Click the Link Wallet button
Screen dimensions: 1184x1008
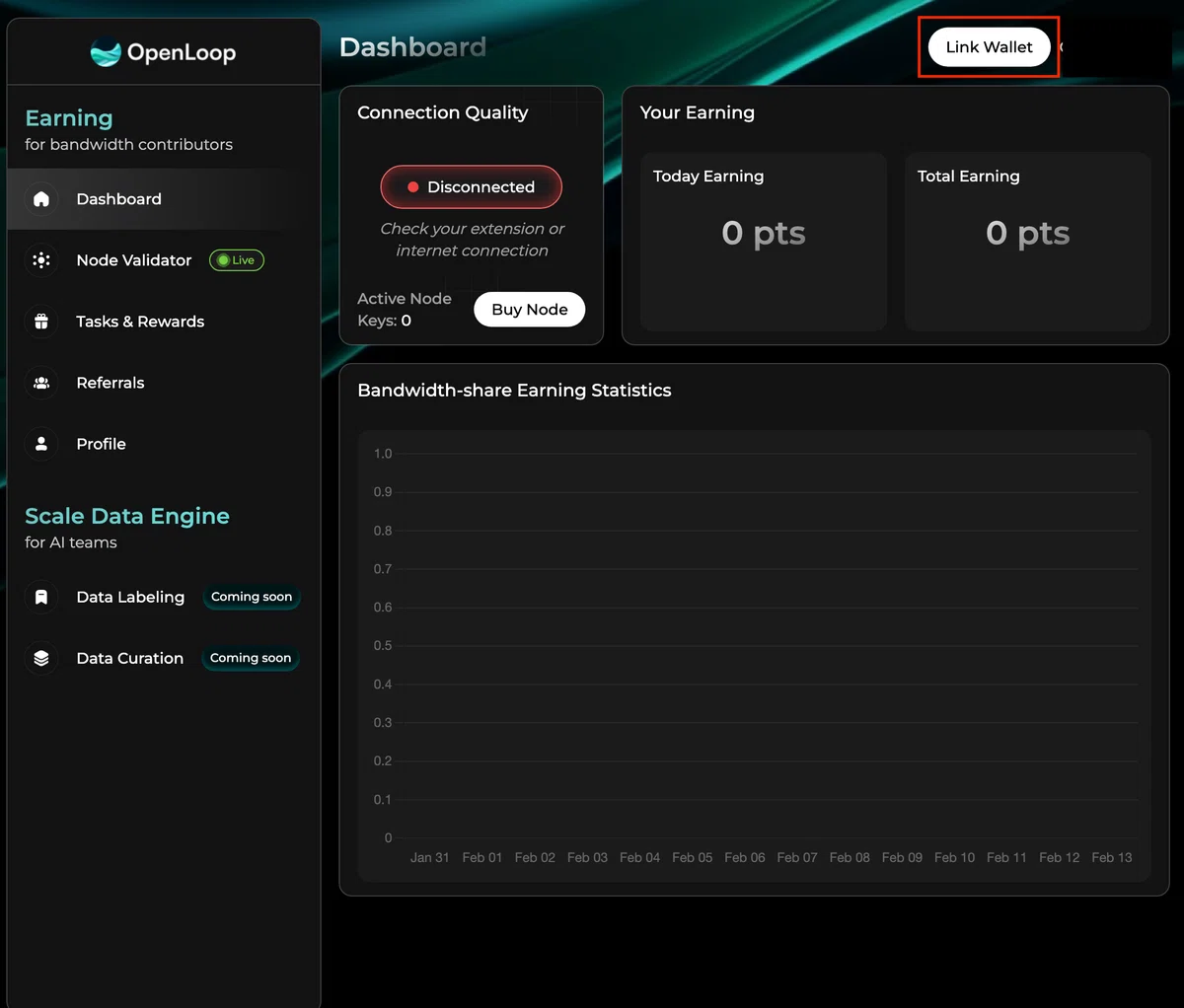point(989,47)
